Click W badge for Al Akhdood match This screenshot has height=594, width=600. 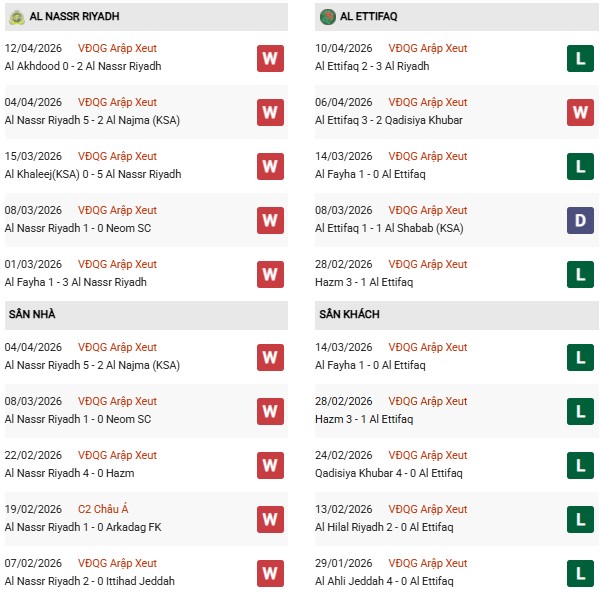coord(270,58)
